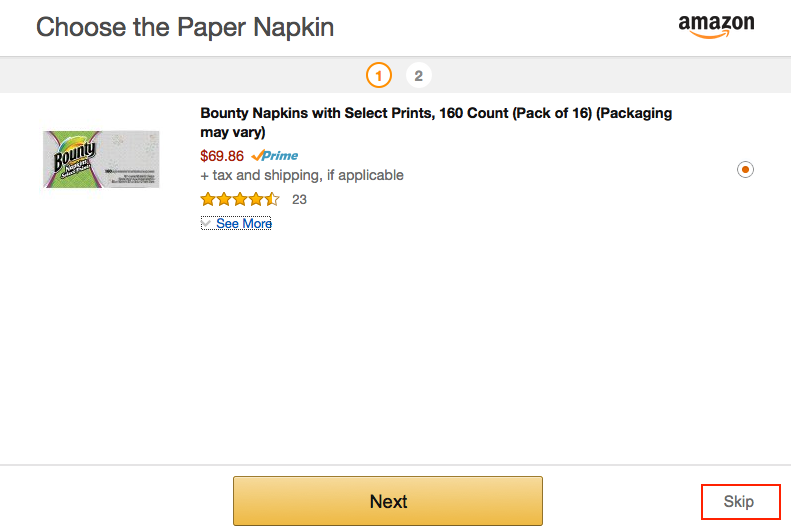Click the half-filled fifth rating star
The width and height of the screenshot is (791, 532).
click(x=272, y=199)
